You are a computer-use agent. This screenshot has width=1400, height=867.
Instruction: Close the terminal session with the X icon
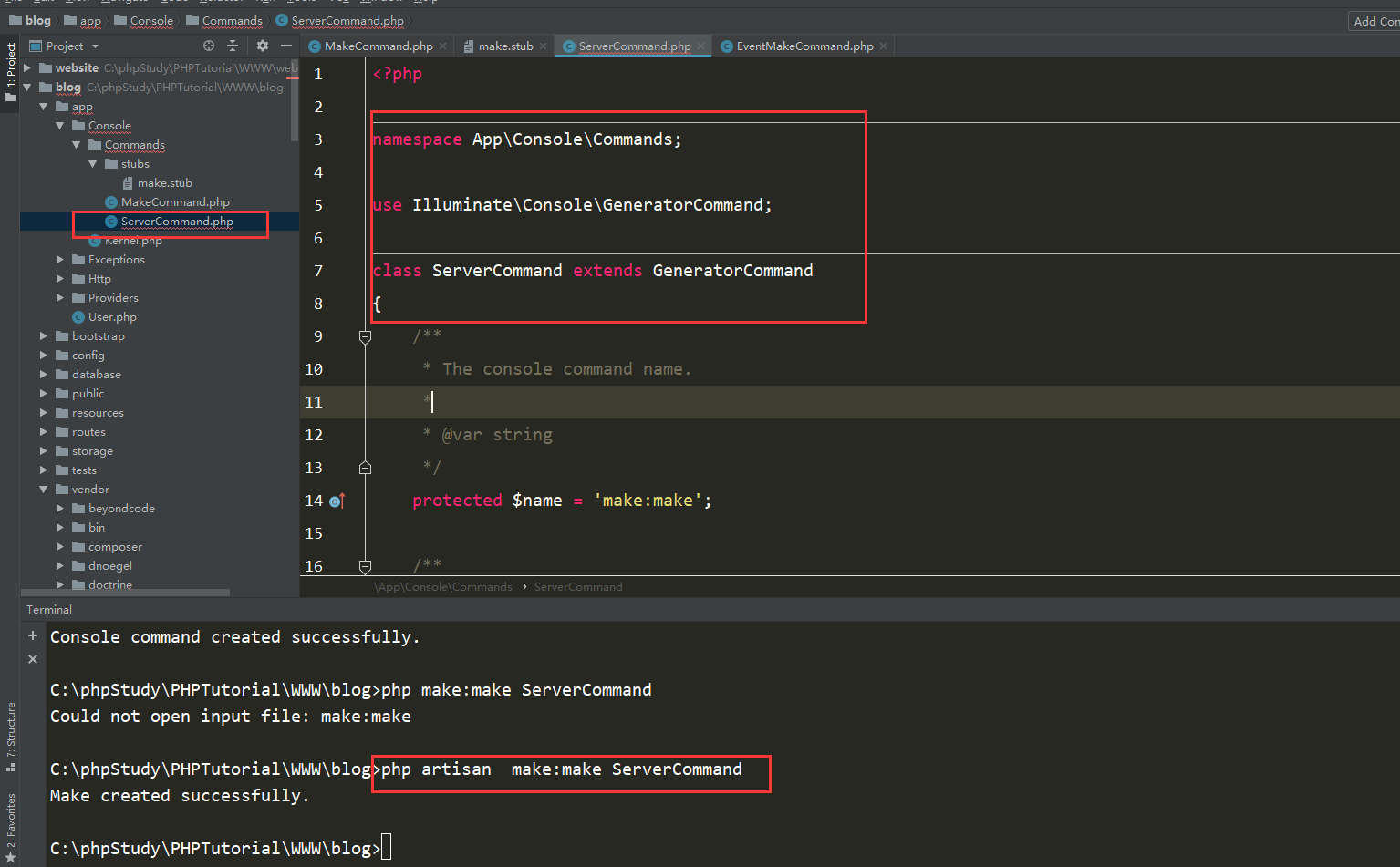point(33,659)
